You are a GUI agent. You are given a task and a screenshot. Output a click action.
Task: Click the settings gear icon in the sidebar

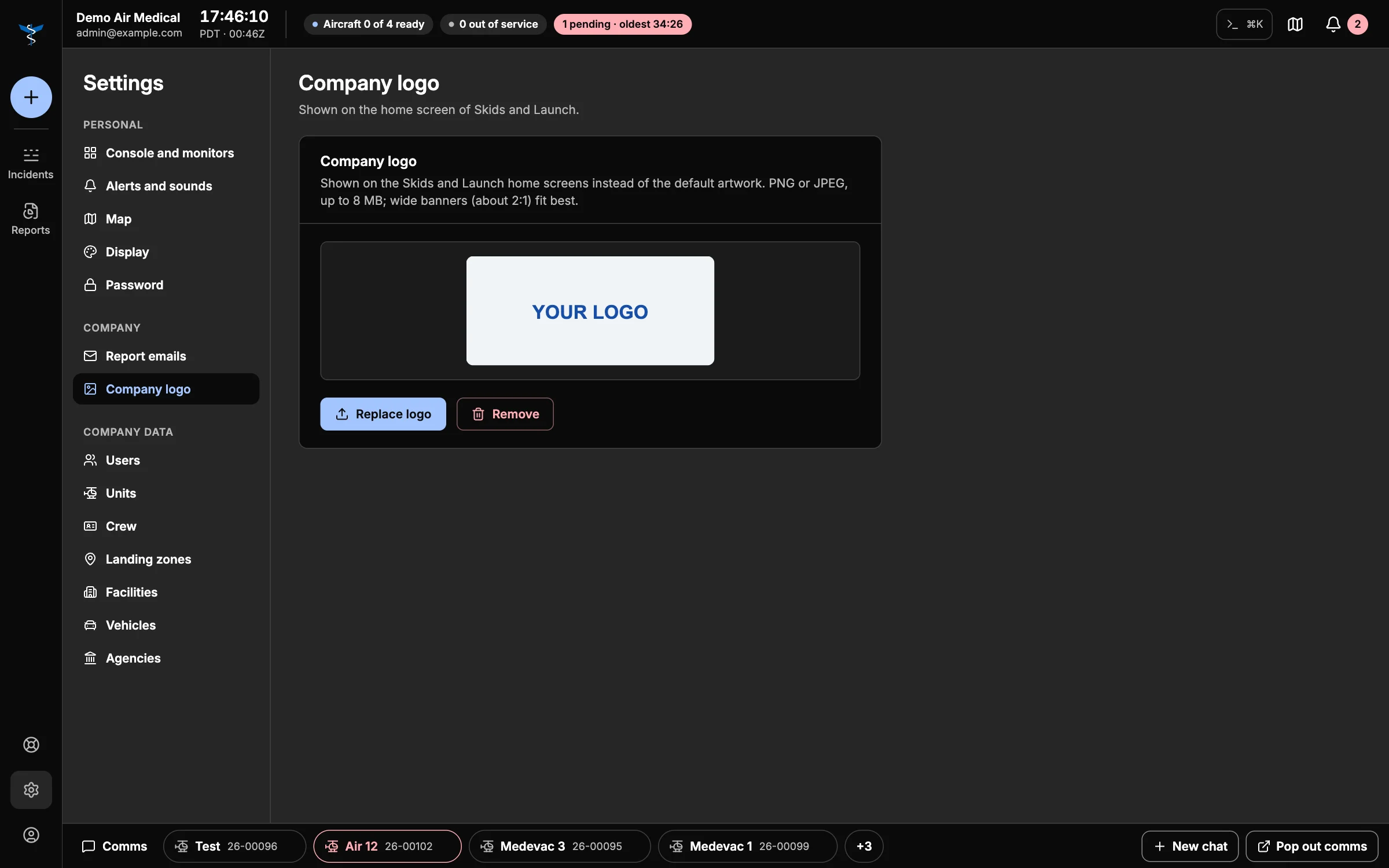(x=31, y=790)
